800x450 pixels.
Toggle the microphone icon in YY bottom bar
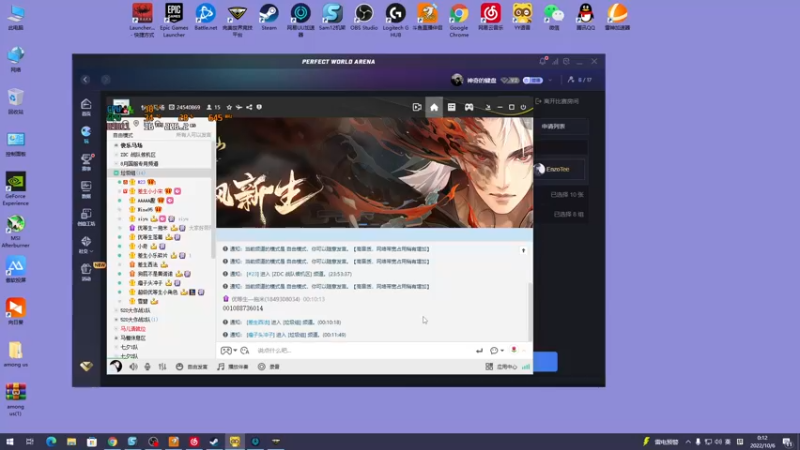[x=147, y=366]
